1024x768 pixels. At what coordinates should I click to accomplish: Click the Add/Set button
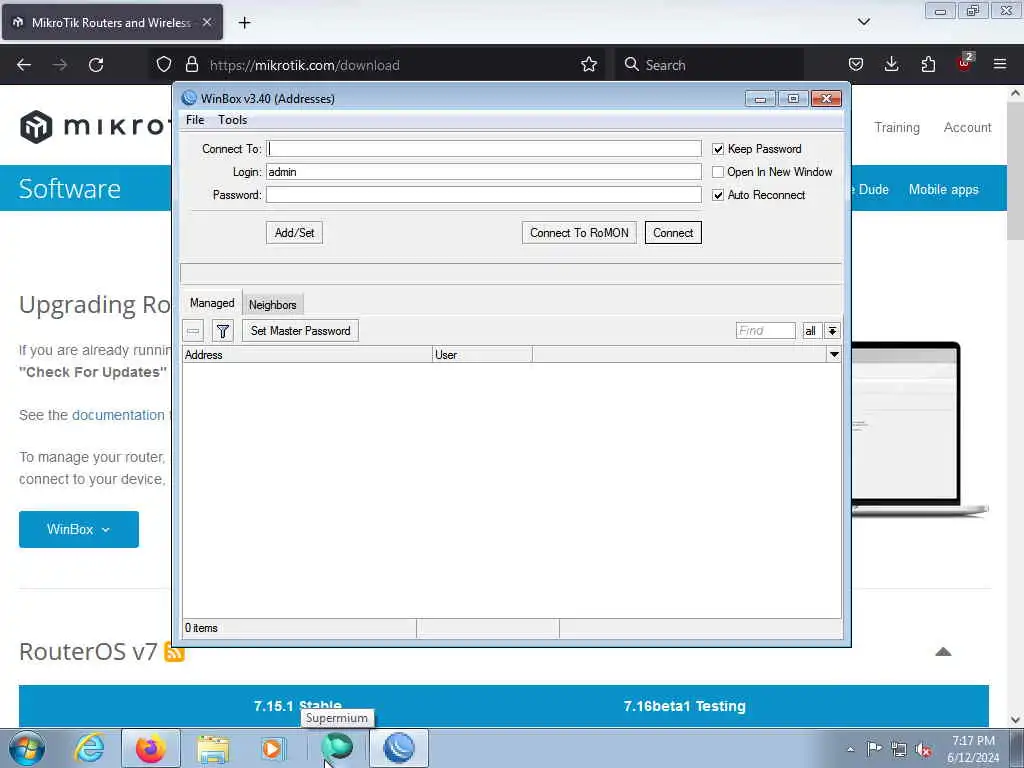[295, 232]
